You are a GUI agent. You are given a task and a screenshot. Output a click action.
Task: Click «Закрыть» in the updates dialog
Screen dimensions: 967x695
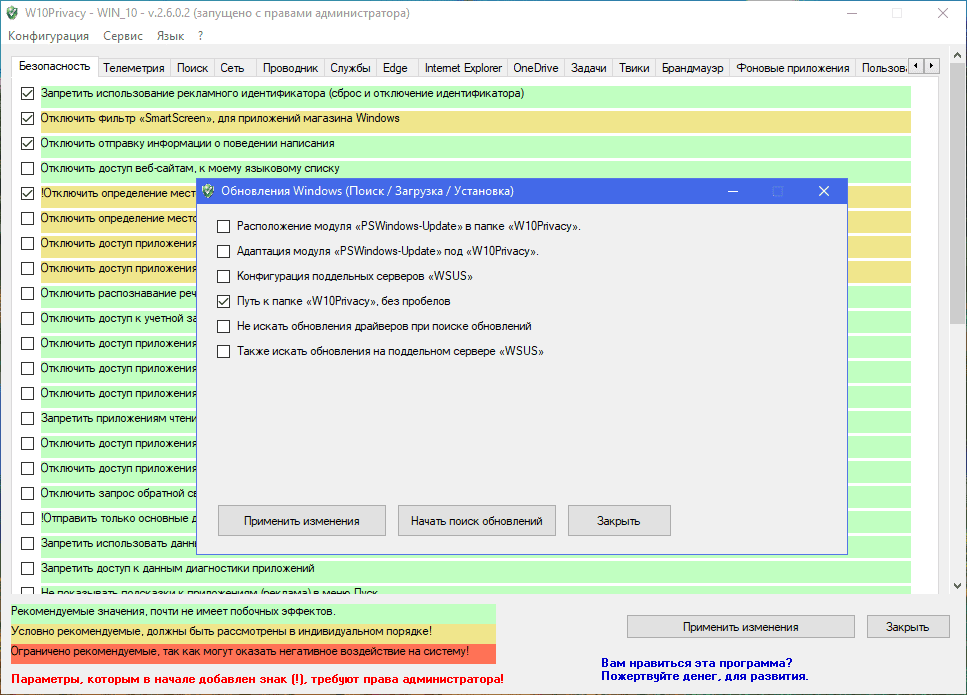(x=619, y=521)
